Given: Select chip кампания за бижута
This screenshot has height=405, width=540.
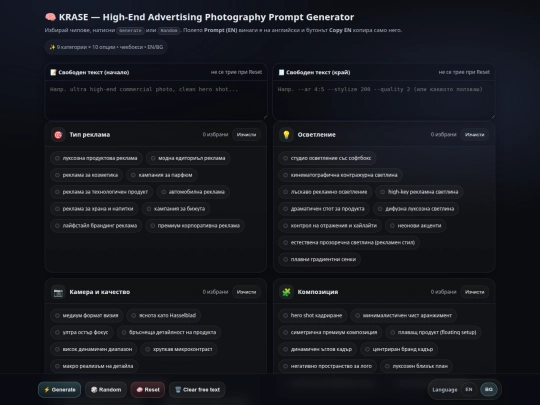Looking at the screenshot, I should [176, 209].
